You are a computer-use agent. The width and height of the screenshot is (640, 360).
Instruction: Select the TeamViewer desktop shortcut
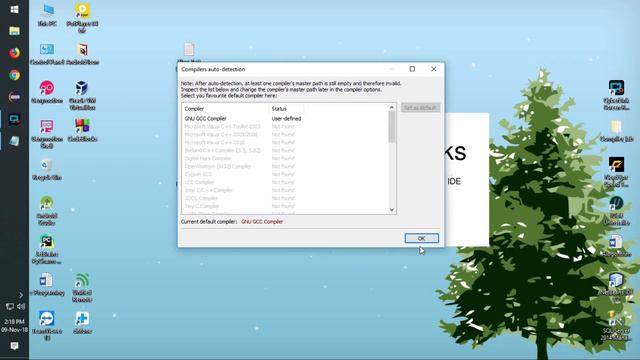click(x=47, y=325)
